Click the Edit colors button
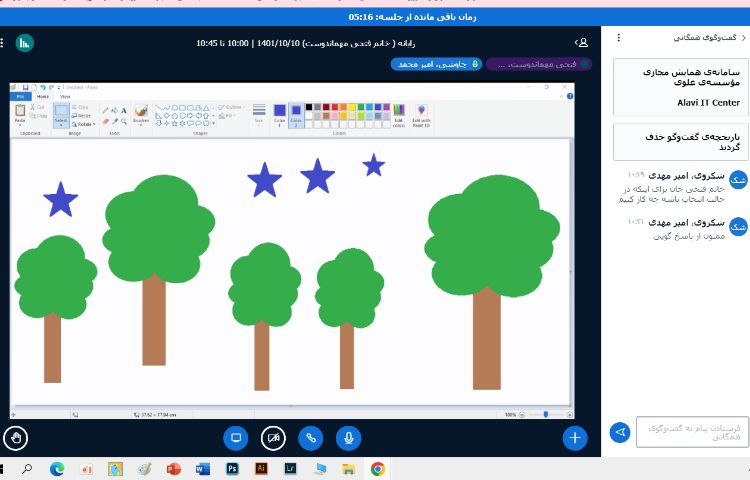 pos(399,114)
